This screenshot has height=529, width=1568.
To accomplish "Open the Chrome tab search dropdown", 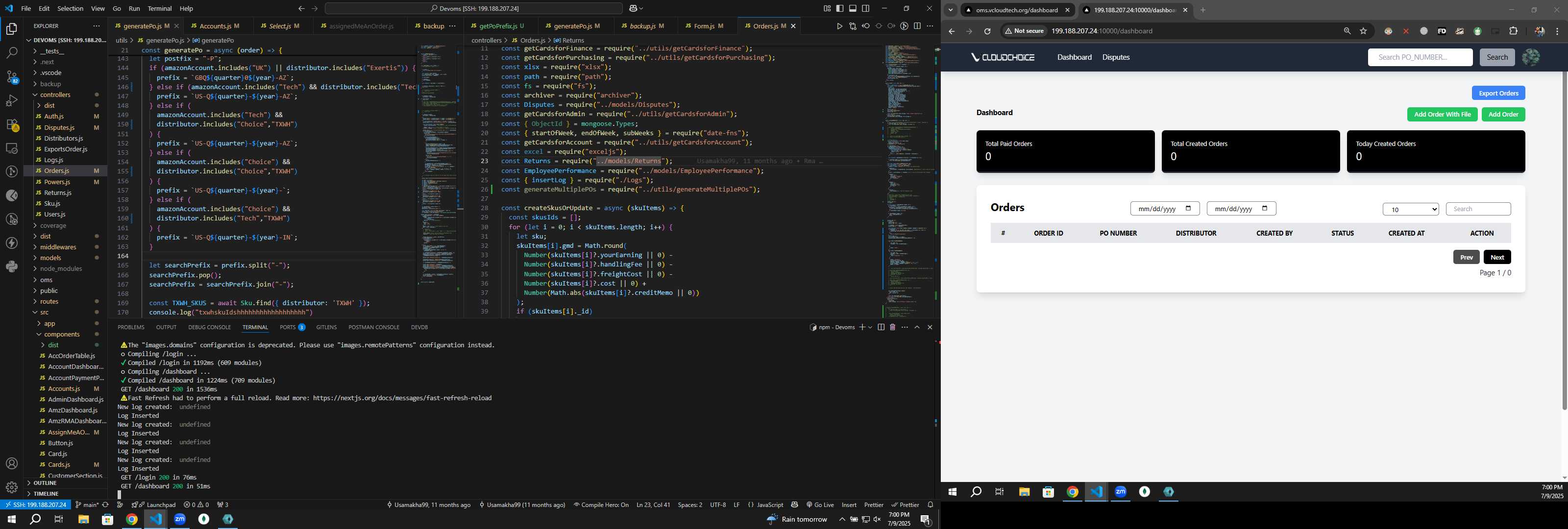I will (x=950, y=10).
